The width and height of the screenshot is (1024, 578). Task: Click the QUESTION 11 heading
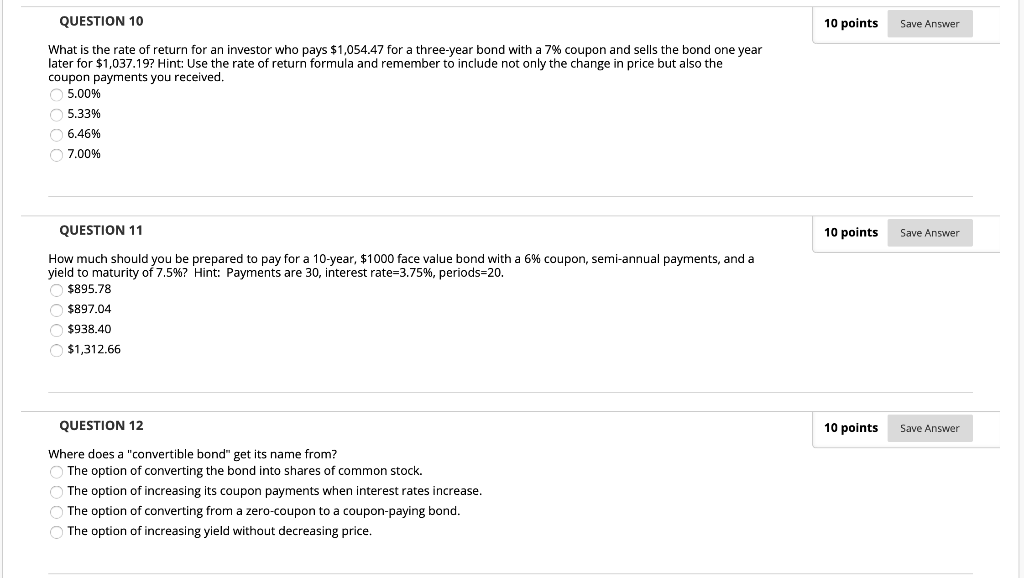click(101, 230)
